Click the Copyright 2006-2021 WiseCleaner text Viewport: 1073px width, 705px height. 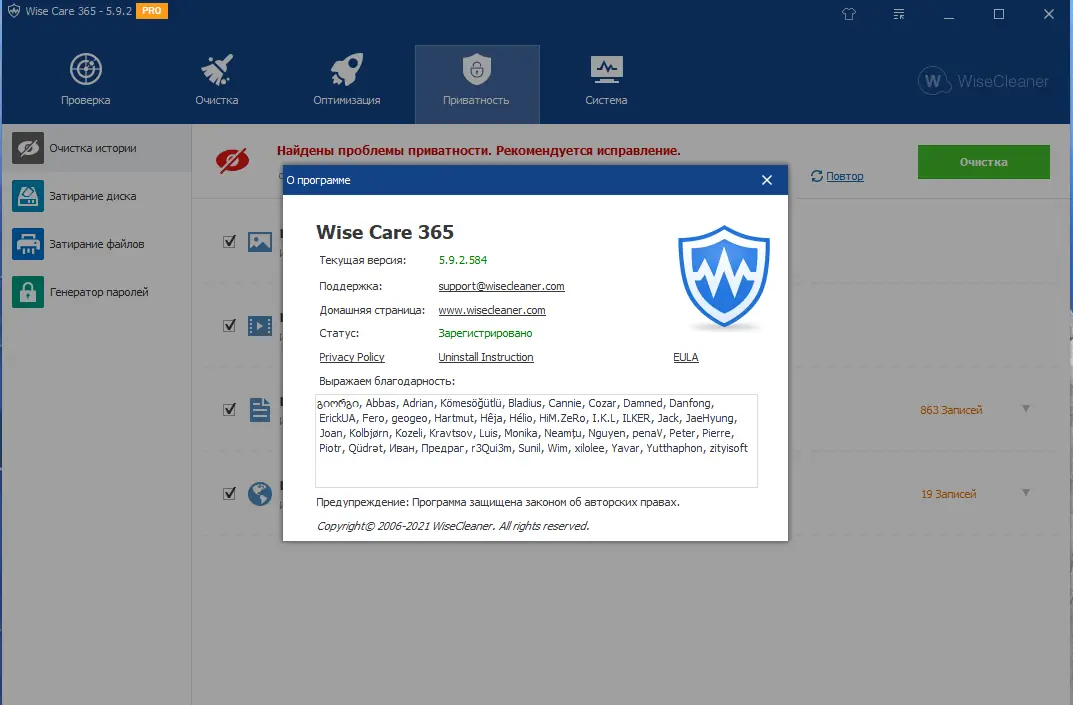coord(452,526)
